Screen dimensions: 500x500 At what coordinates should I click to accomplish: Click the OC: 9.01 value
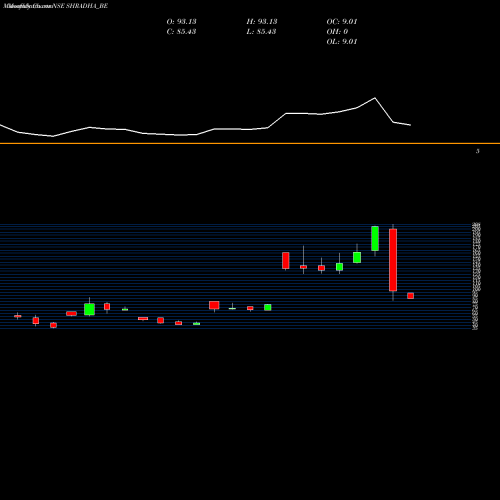click(342, 22)
